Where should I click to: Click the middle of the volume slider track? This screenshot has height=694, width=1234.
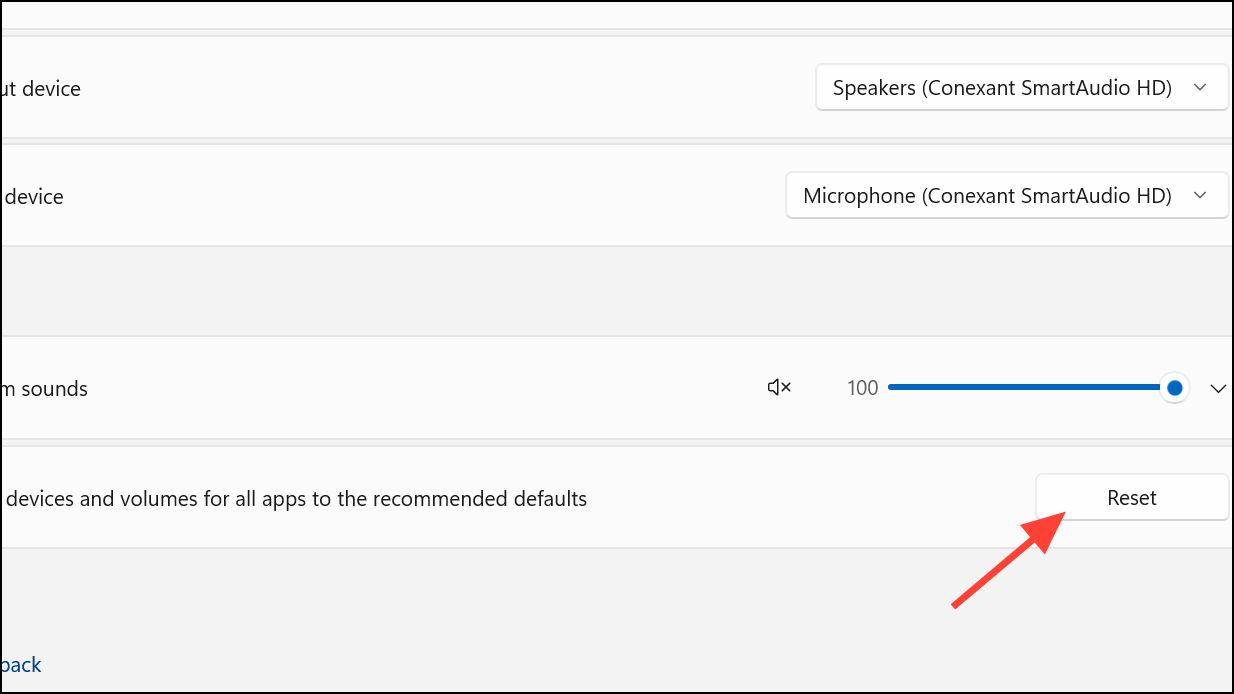click(x=1030, y=388)
